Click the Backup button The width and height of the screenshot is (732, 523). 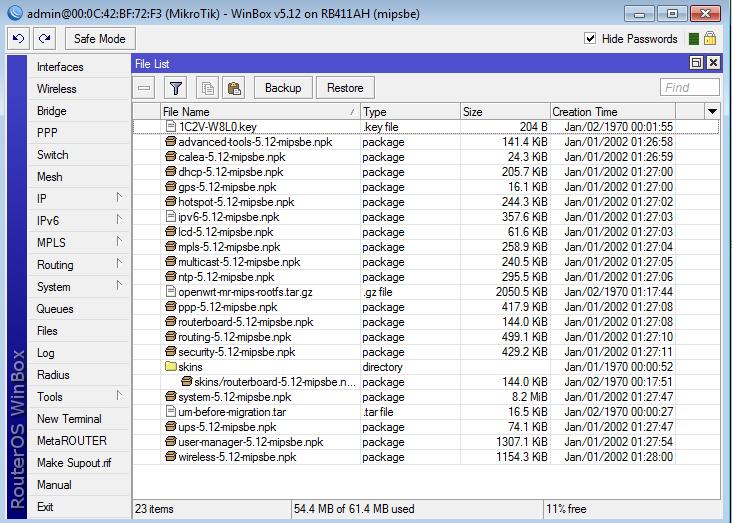point(283,88)
